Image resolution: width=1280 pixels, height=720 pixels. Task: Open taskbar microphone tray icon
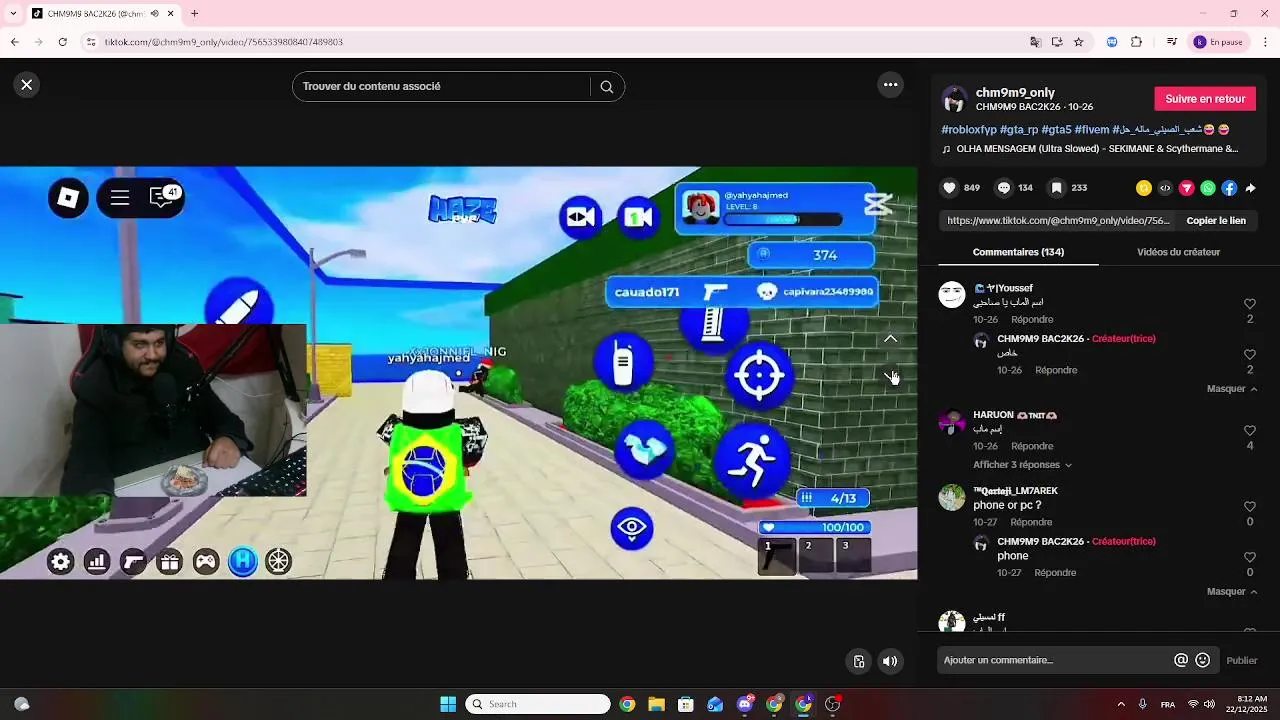click(1142, 704)
